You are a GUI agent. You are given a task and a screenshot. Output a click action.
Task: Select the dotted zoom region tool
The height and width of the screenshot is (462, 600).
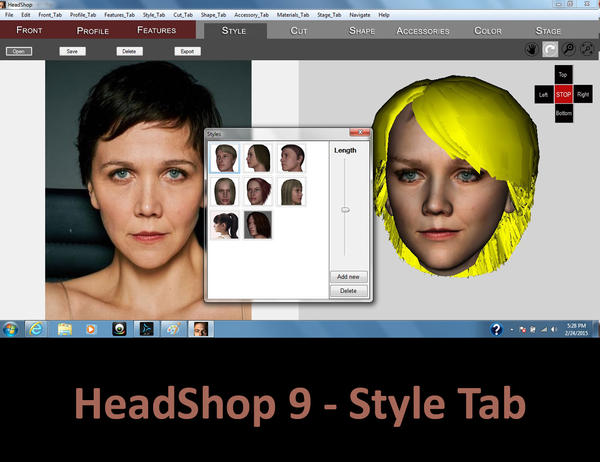588,50
